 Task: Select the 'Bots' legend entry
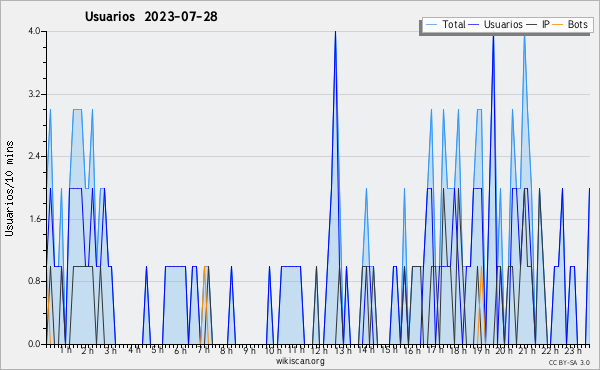click(x=577, y=24)
